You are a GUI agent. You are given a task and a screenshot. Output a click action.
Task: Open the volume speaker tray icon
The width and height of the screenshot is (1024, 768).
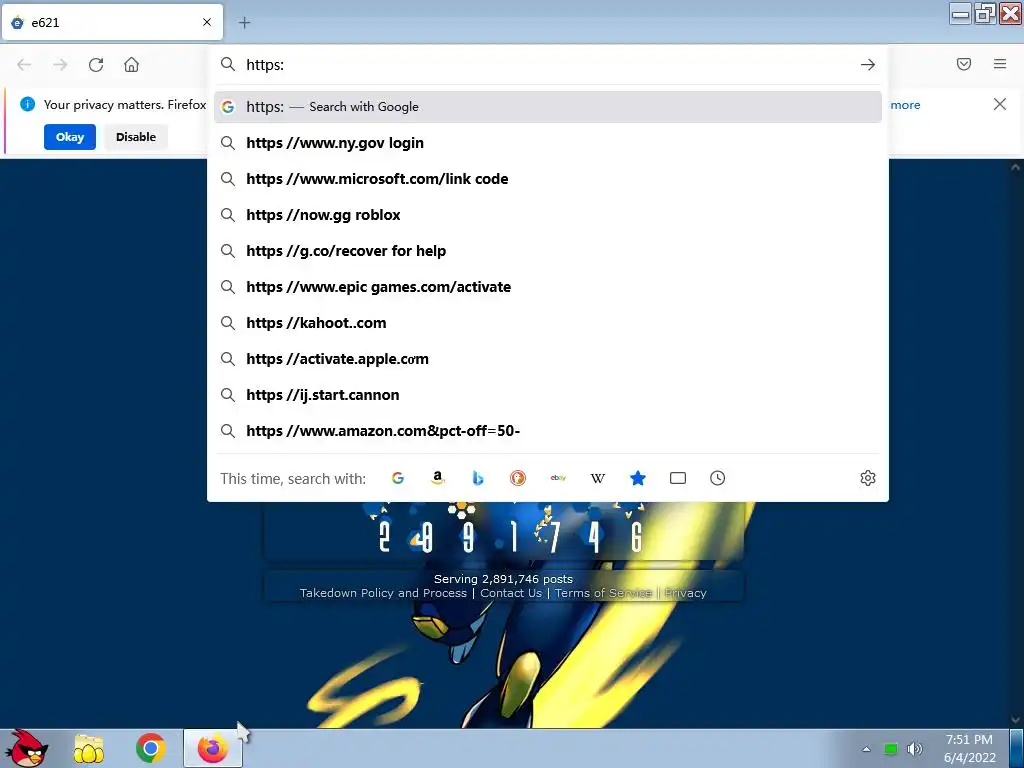(x=915, y=748)
